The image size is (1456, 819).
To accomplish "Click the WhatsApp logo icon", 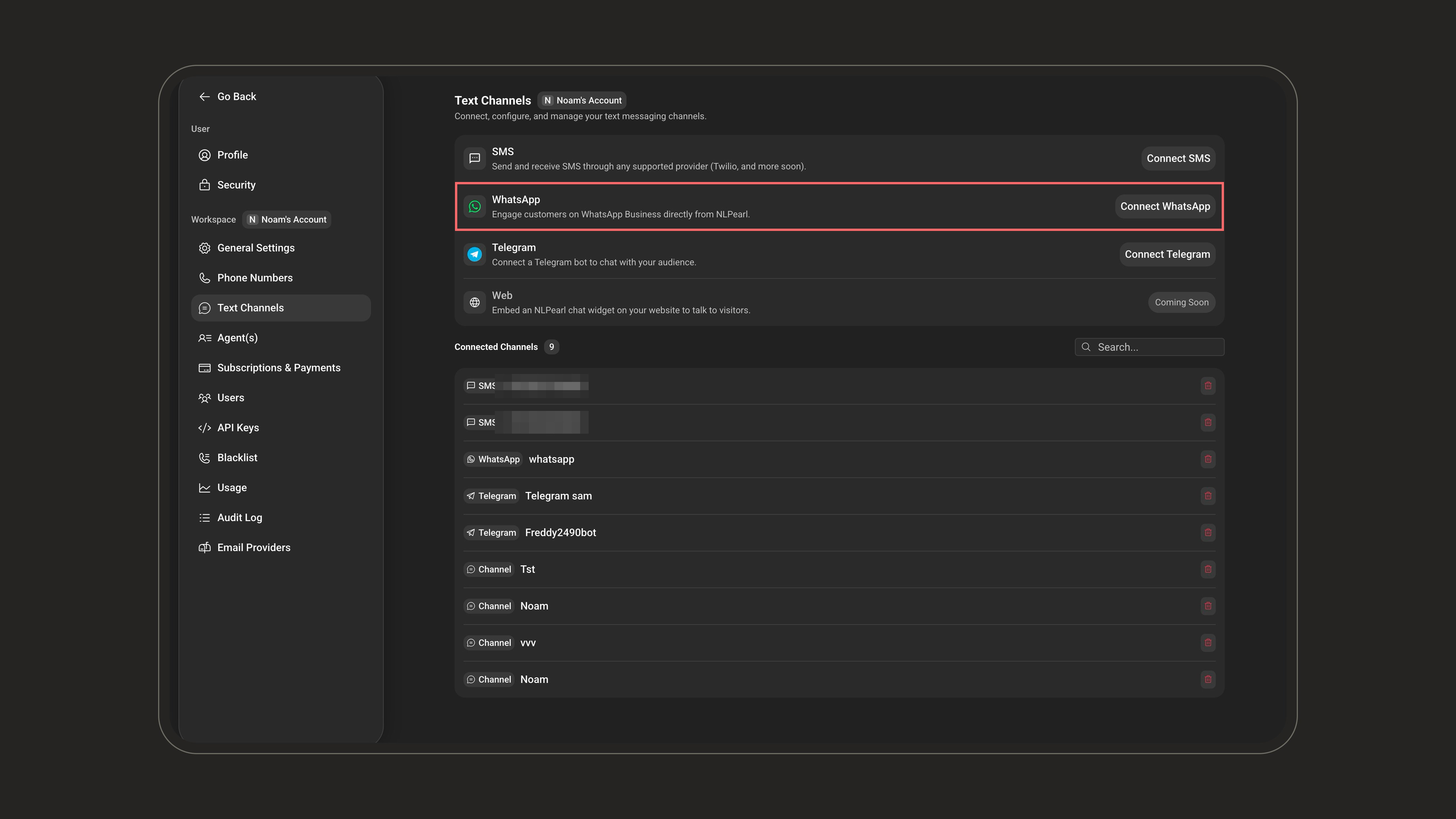I will (x=475, y=206).
